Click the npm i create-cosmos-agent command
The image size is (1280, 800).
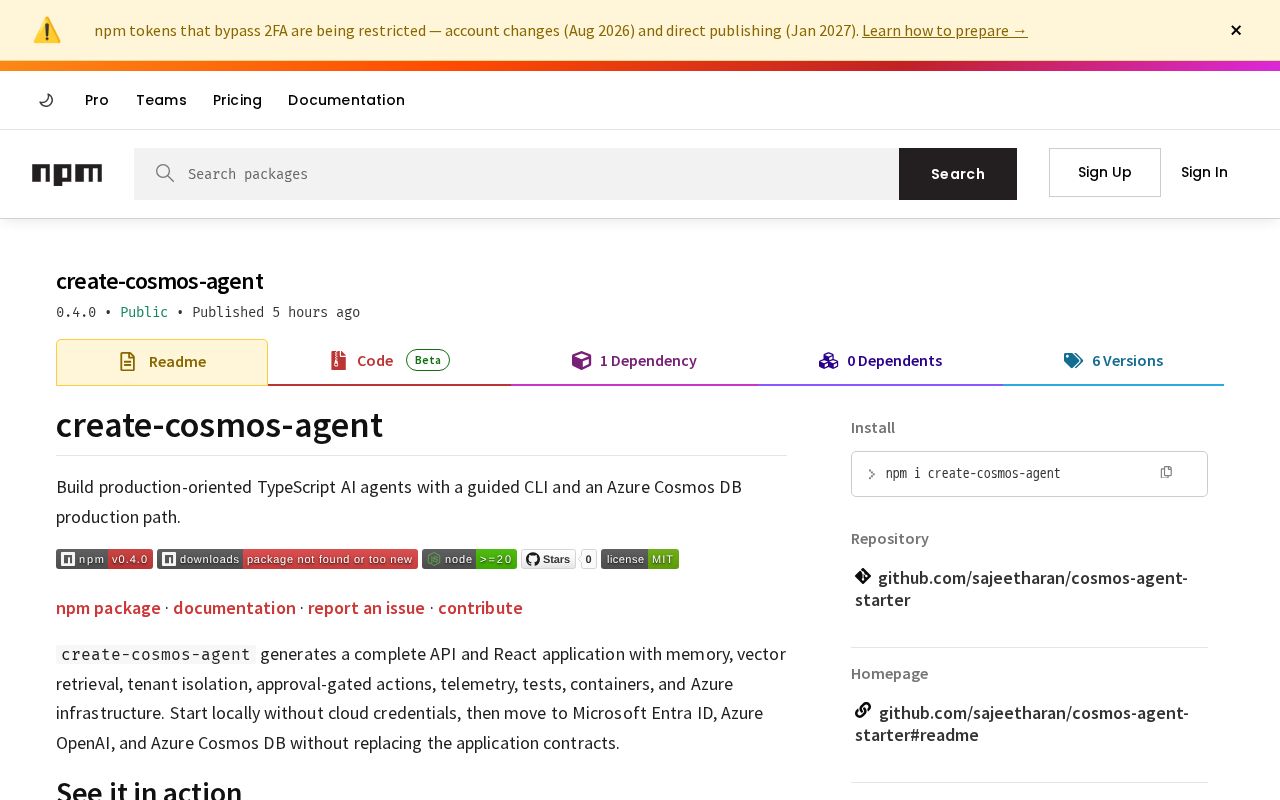[x=973, y=474]
